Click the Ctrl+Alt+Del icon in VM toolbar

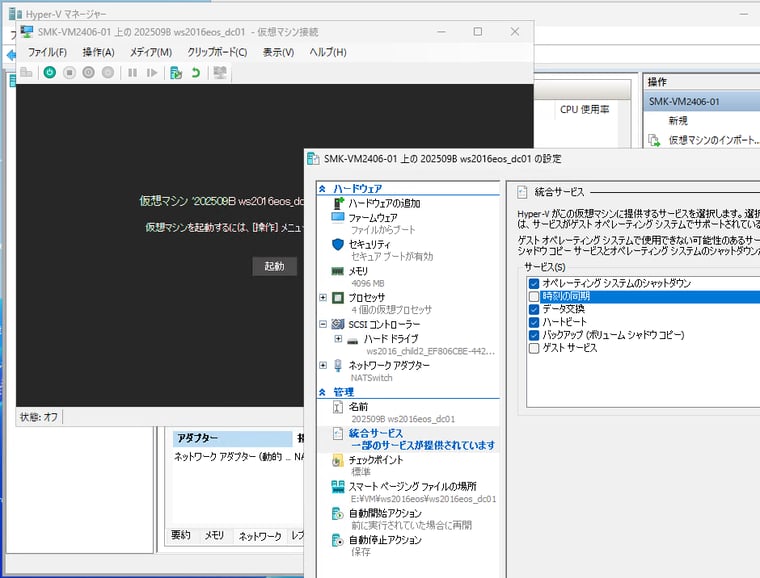[x=26, y=73]
